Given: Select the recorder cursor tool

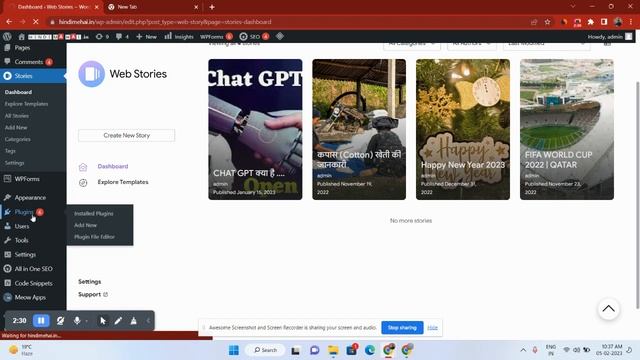Looking at the screenshot, I should pos(102,321).
